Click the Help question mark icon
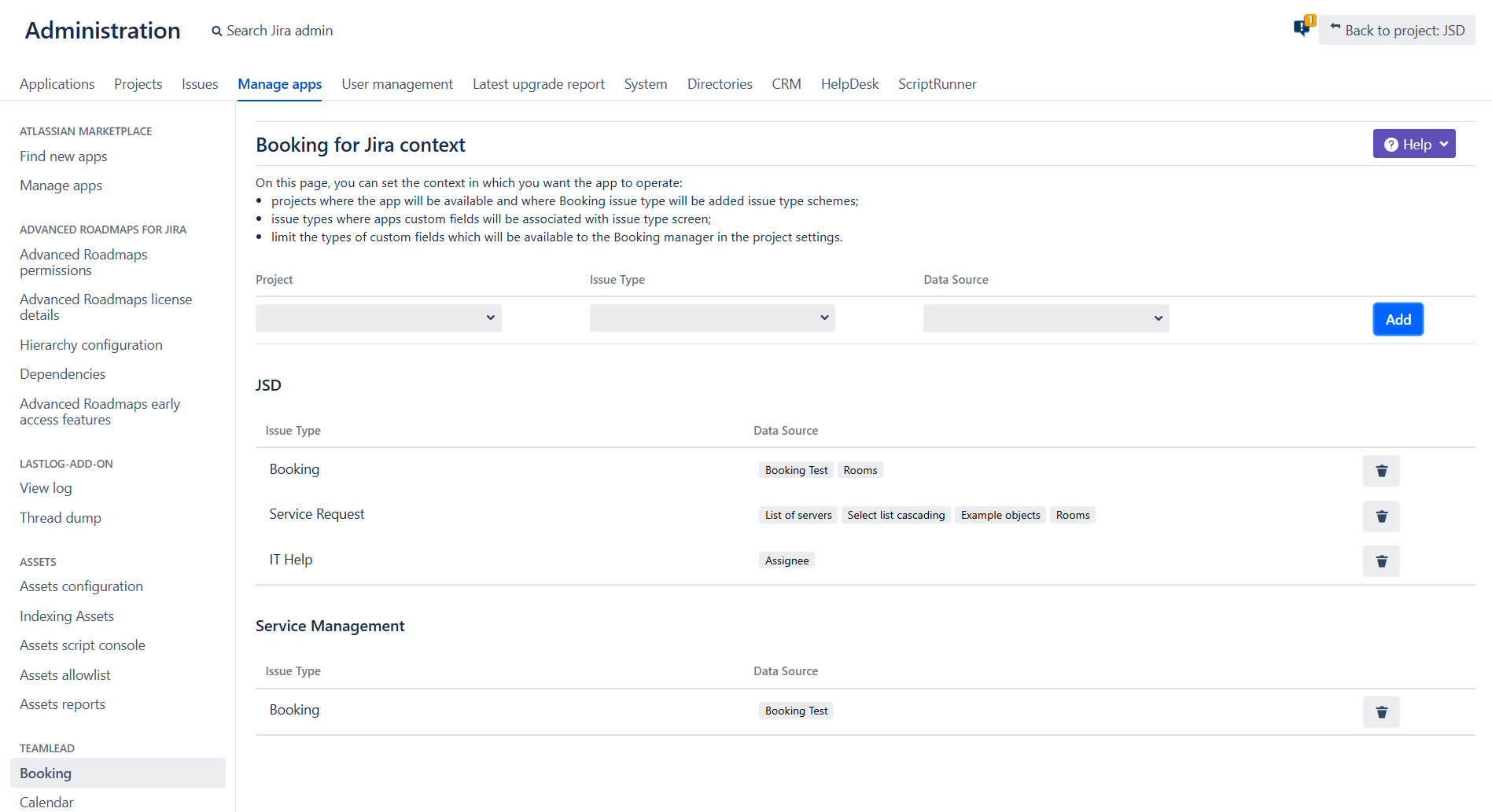 point(1391,145)
